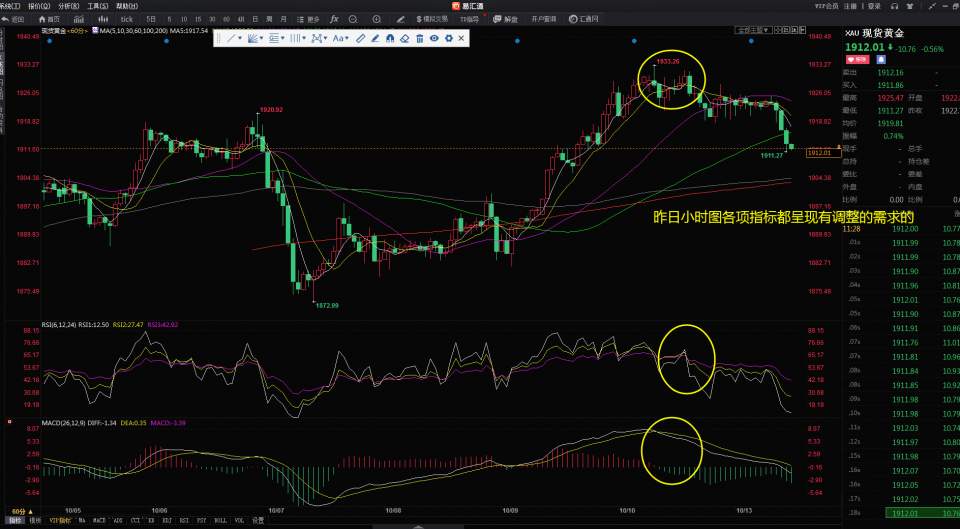Select VOL indicator tab
The width and height of the screenshot is (960, 529).
[x=239, y=520]
